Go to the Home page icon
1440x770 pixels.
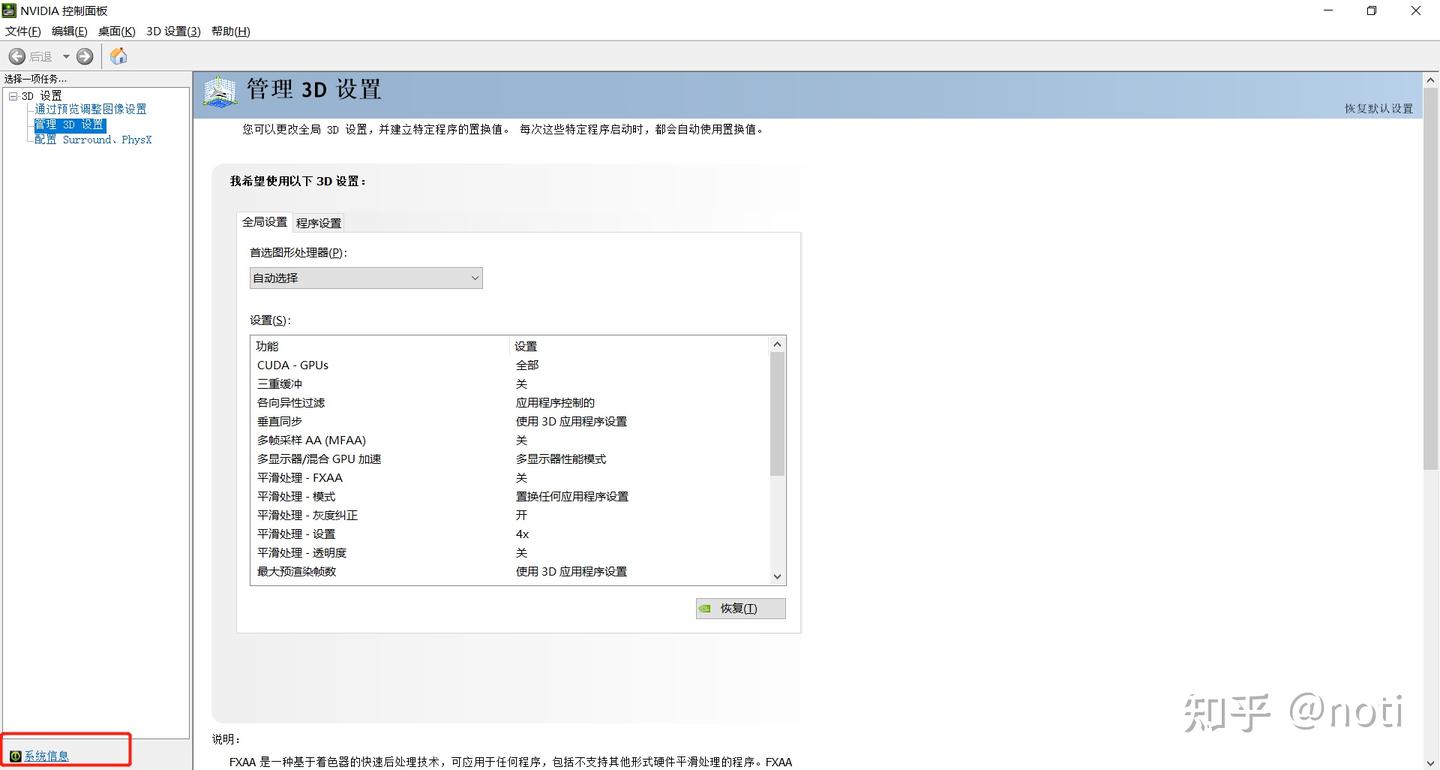pyautogui.click(x=119, y=56)
